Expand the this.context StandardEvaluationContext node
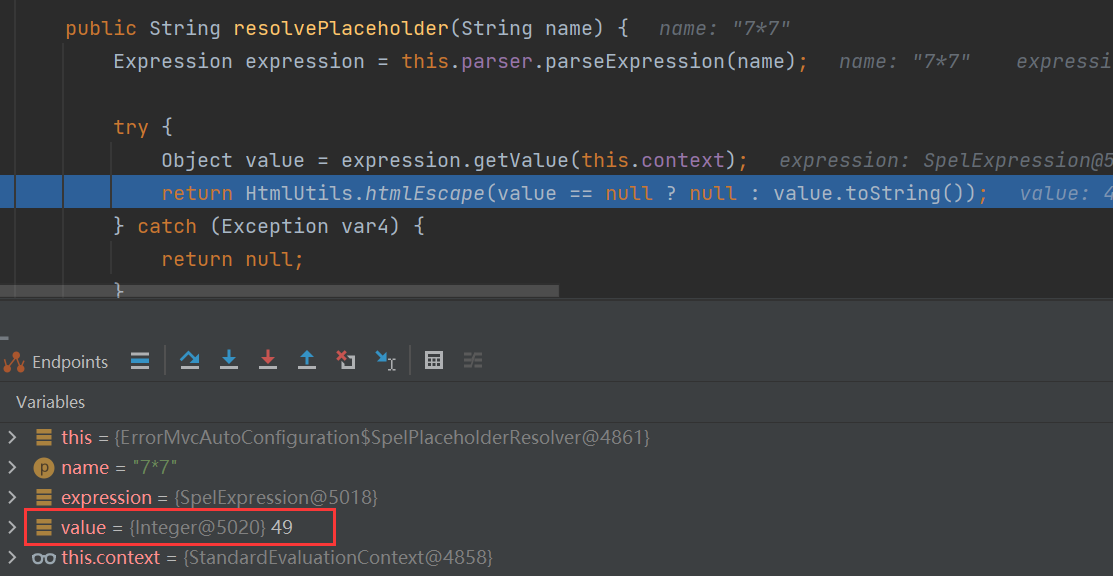 click(x=14, y=557)
